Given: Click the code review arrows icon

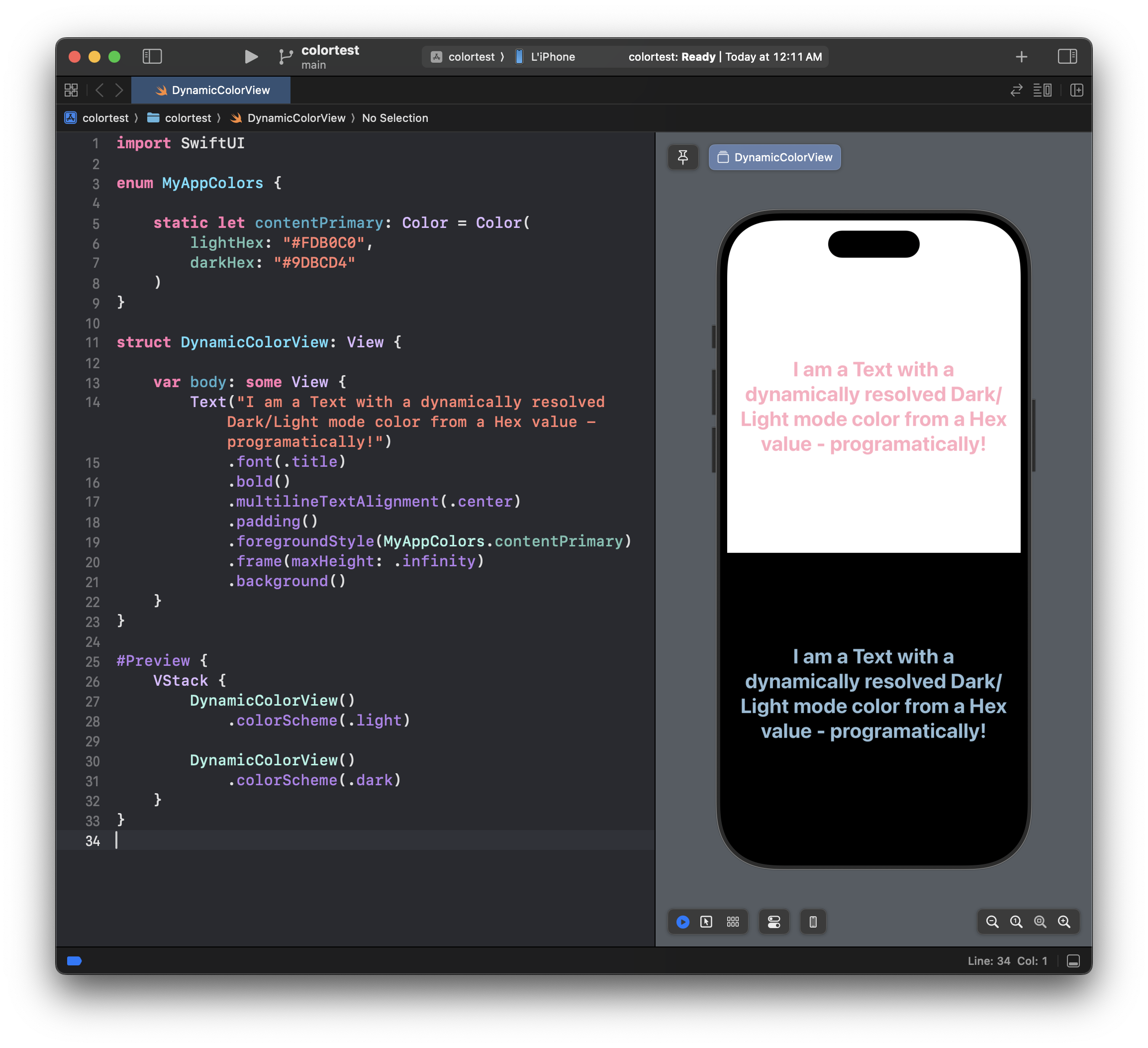Looking at the screenshot, I should pos(1017,90).
